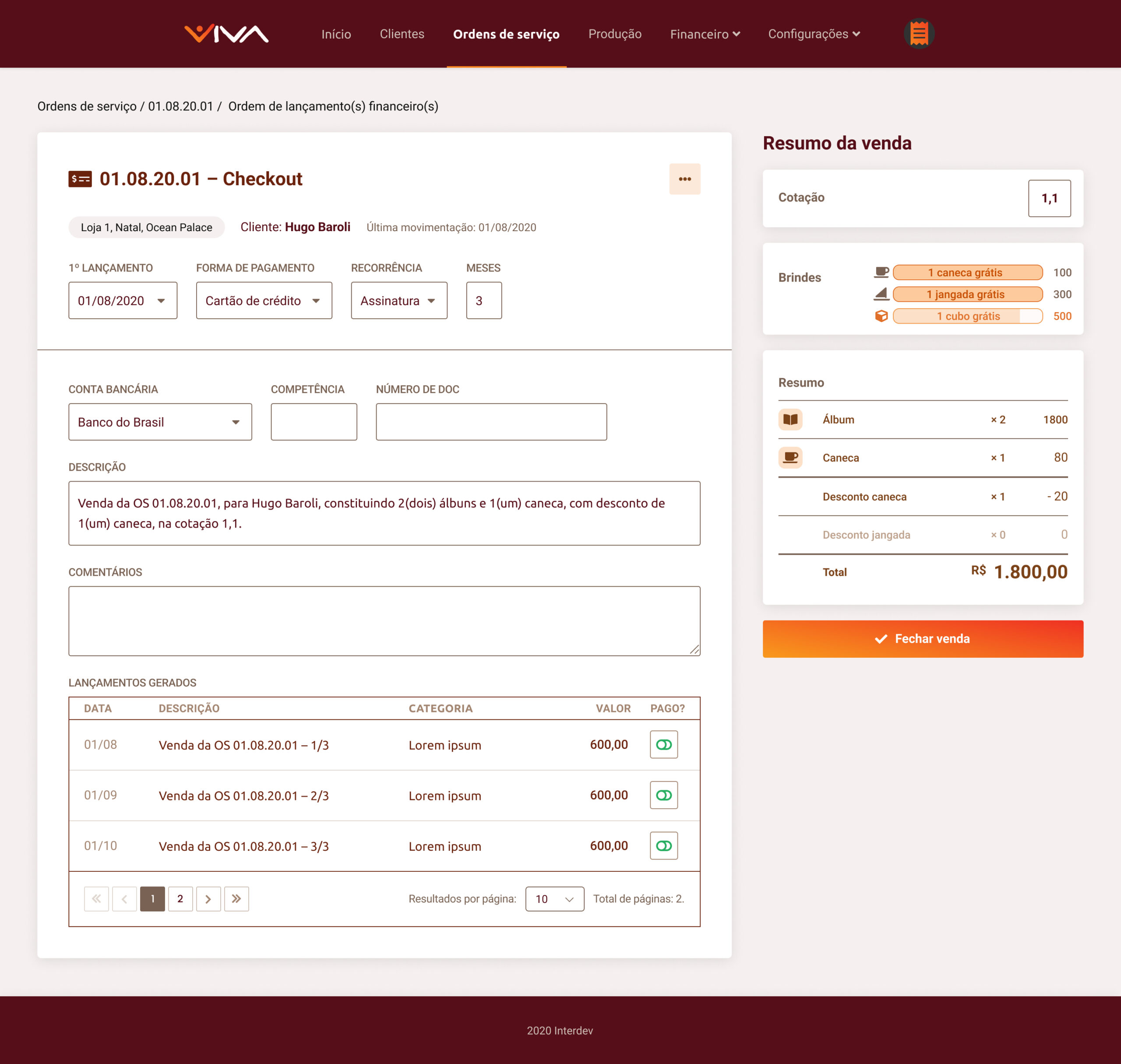Screen dimensions: 1121x1064
Task: Click the VIVA logo
Action: tap(226, 34)
